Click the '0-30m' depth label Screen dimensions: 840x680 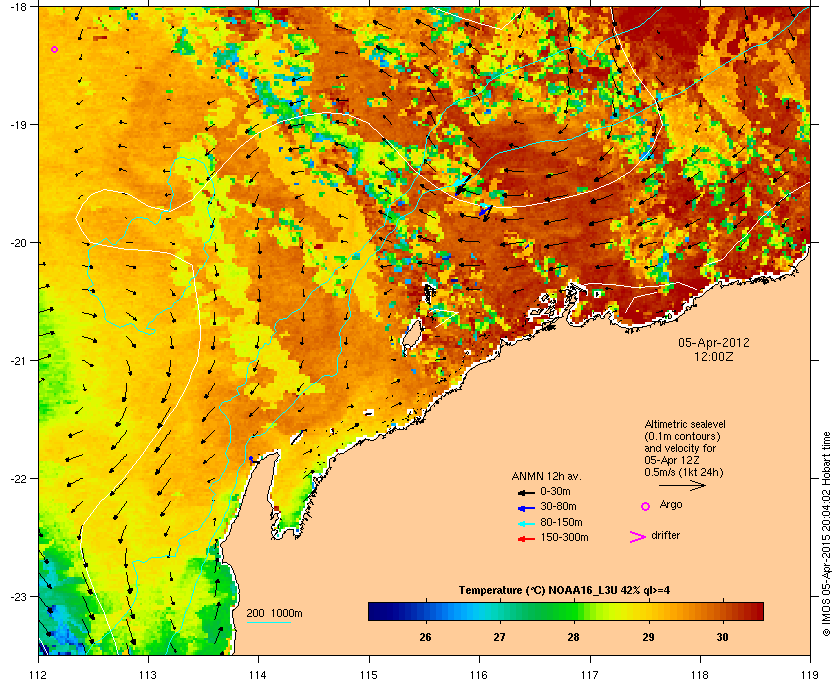(555, 491)
